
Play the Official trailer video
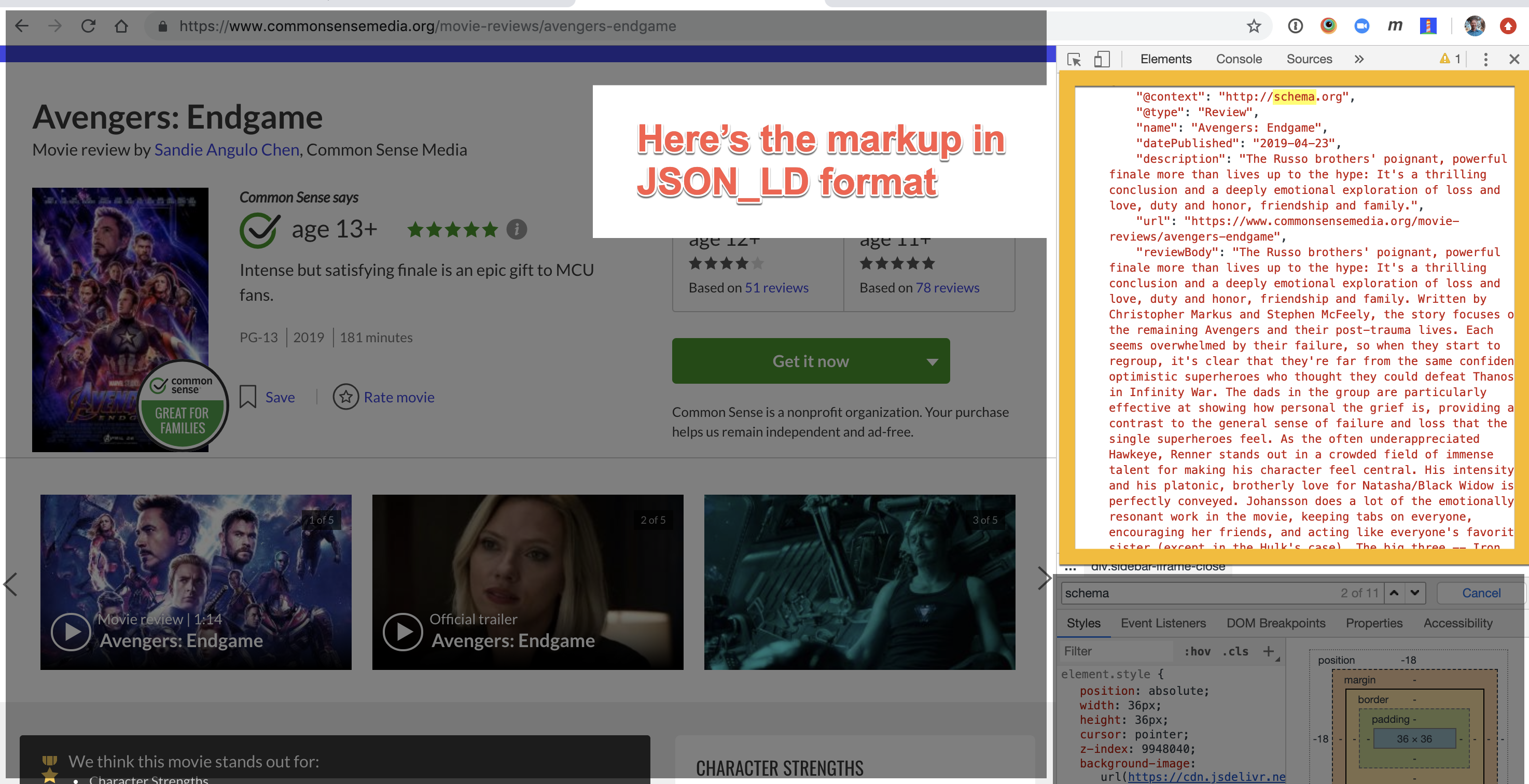[402, 632]
